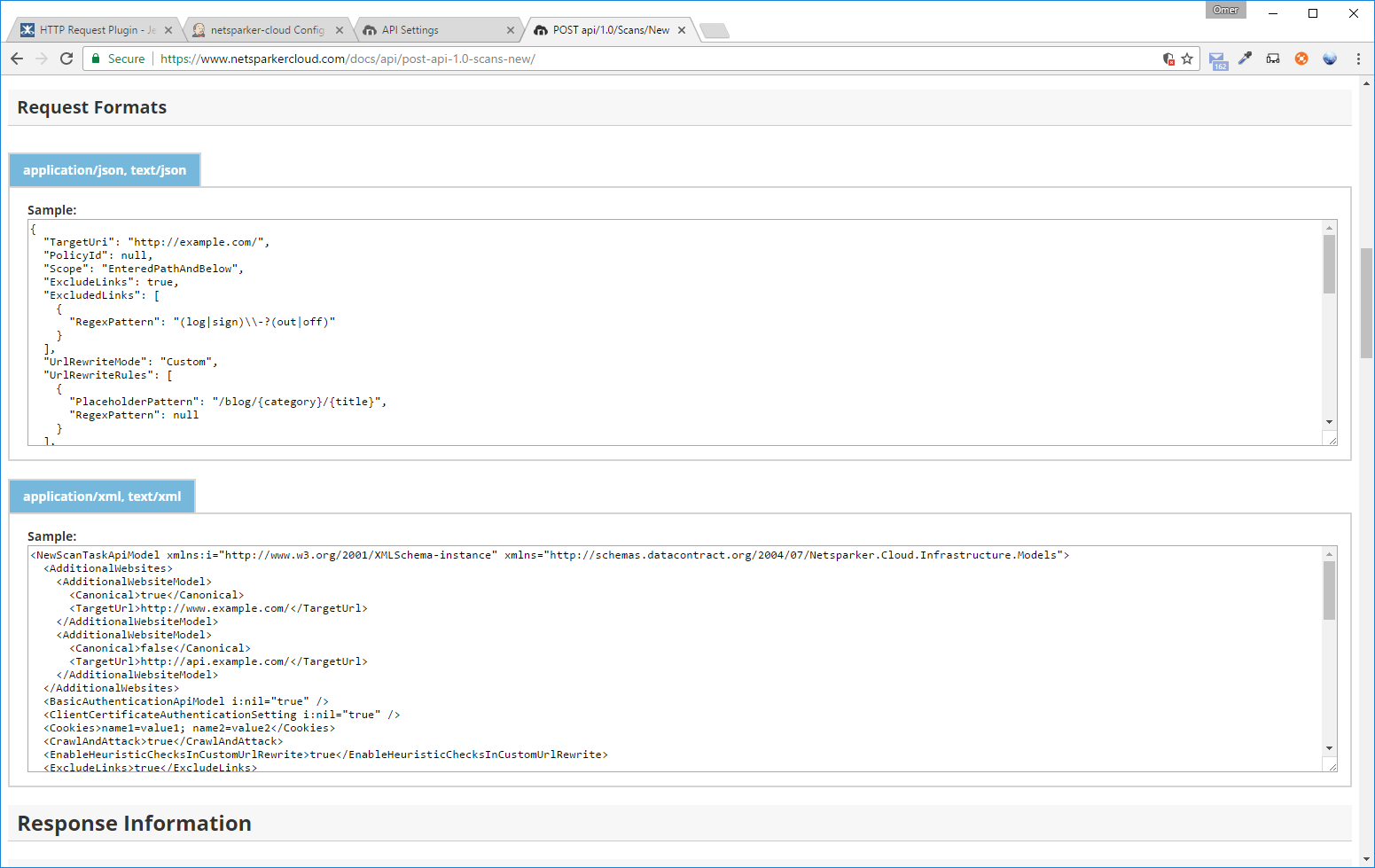Reload the current page
This screenshot has width=1375, height=868.
(x=66, y=59)
